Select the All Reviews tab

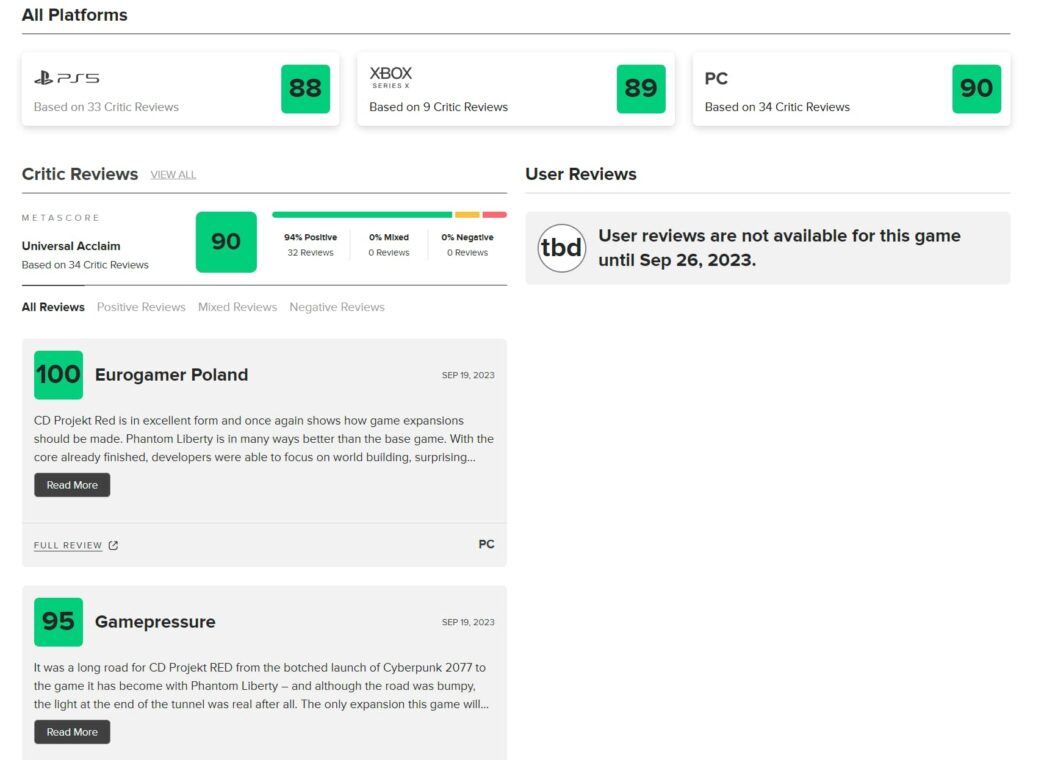(x=53, y=307)
